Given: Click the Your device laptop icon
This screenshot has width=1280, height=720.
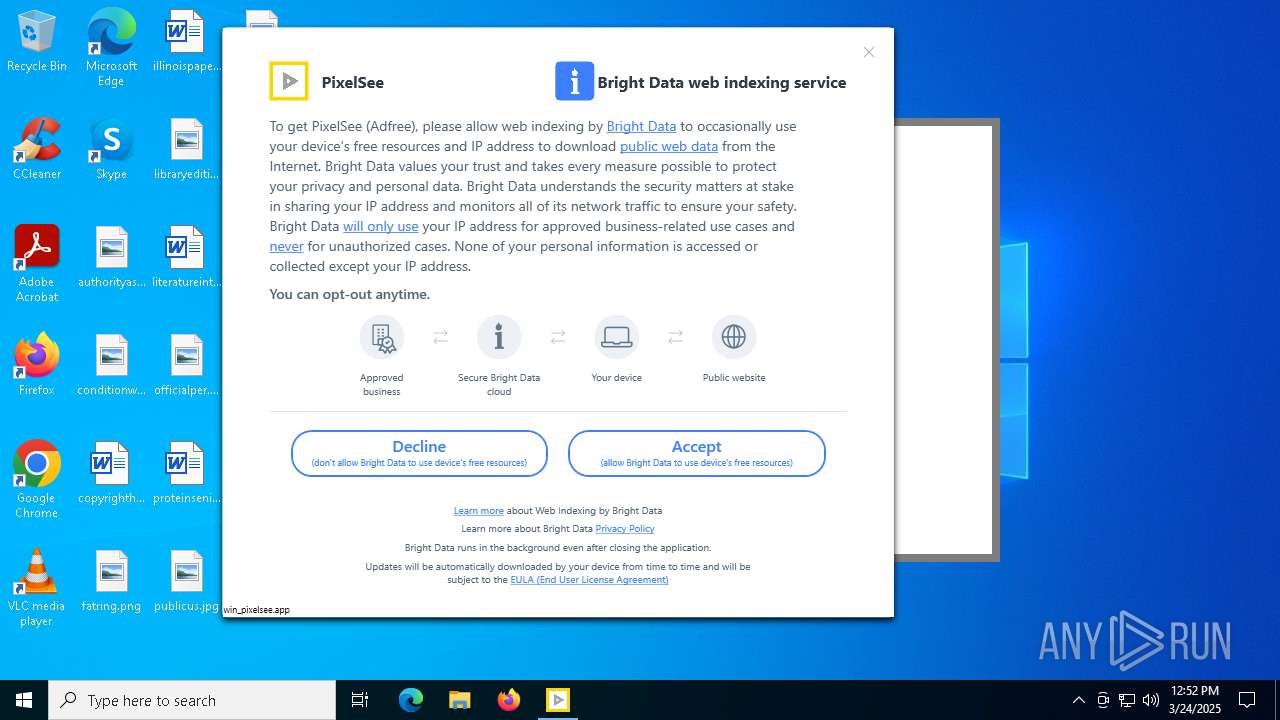Looking at the screenshot, I should click(616, 337).
